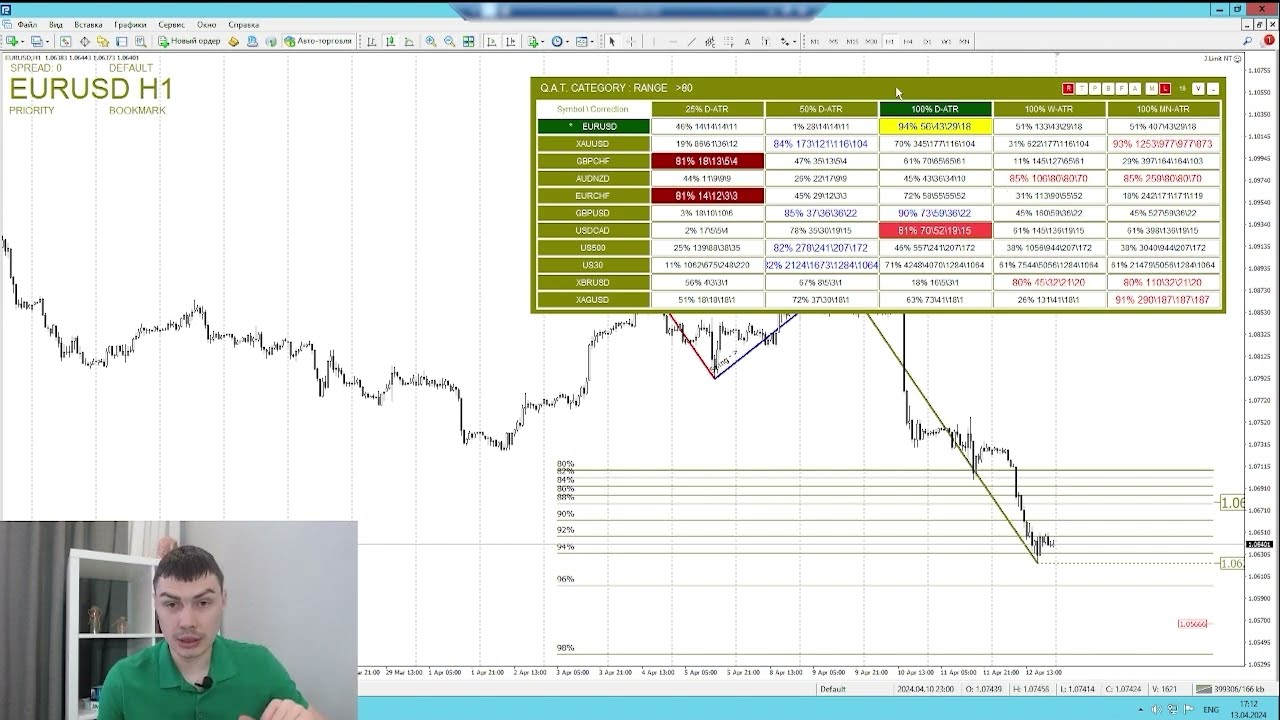Image resolution: width=1280 pixels, height=720 pixels.
Task: Enable chart auto scroll icon
Action: point(492,42)
